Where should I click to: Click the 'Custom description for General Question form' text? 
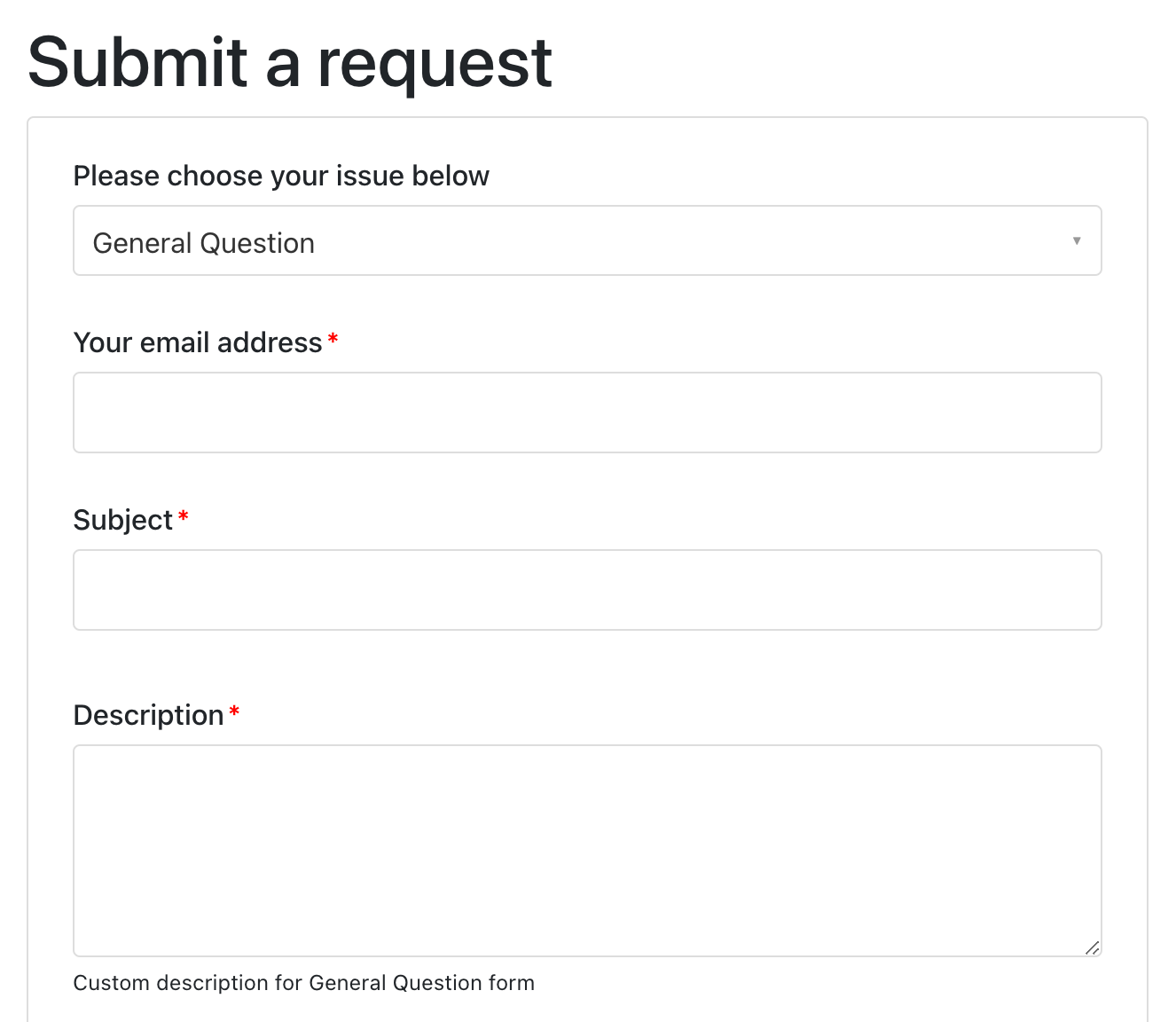304,983
